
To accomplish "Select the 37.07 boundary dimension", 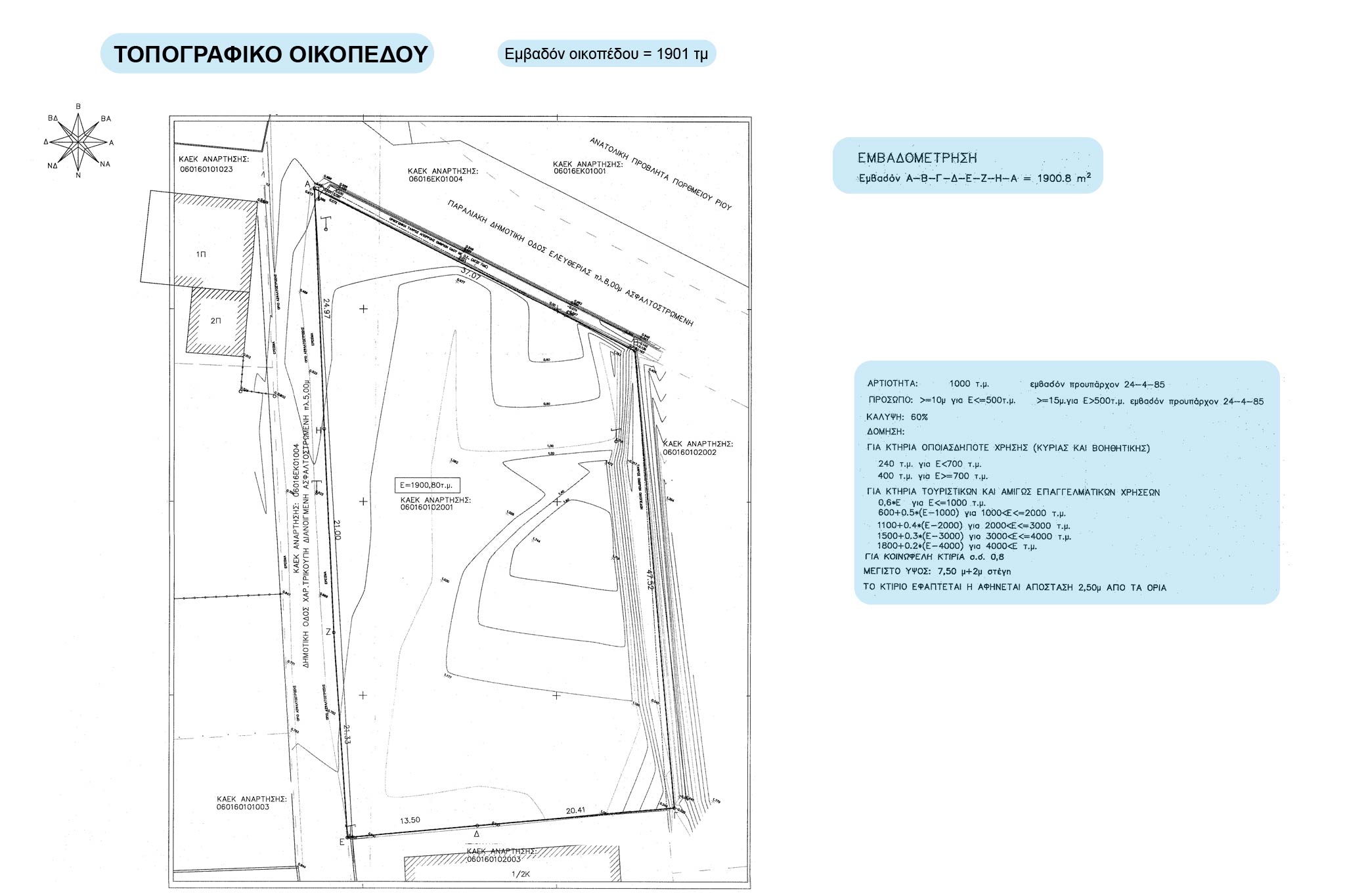I will click(x=471, y=274).
